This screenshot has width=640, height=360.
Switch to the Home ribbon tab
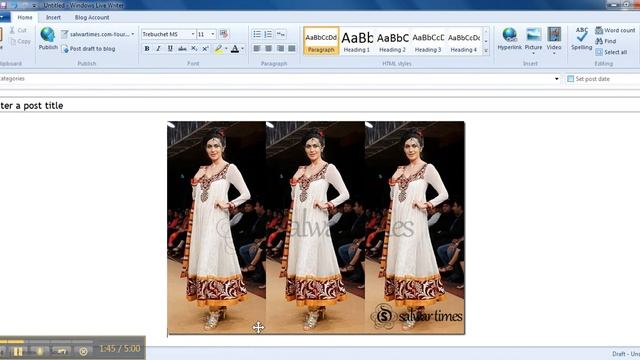tap(24, 18)
